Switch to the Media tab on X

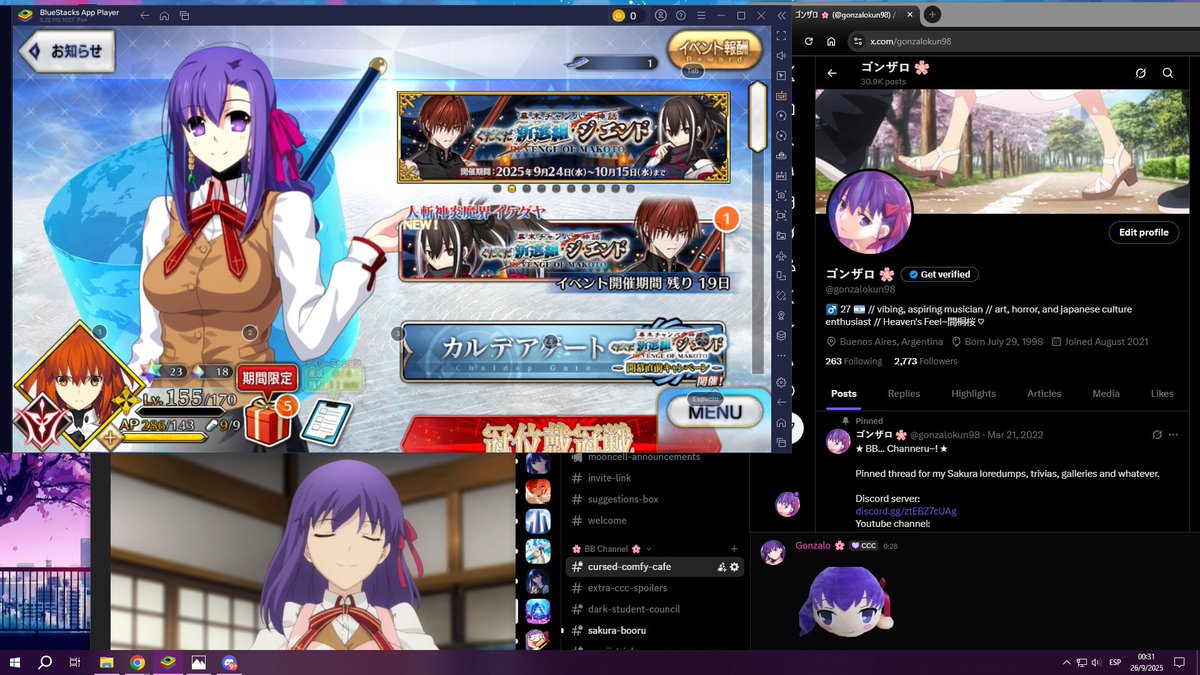tap(1106, 393)
